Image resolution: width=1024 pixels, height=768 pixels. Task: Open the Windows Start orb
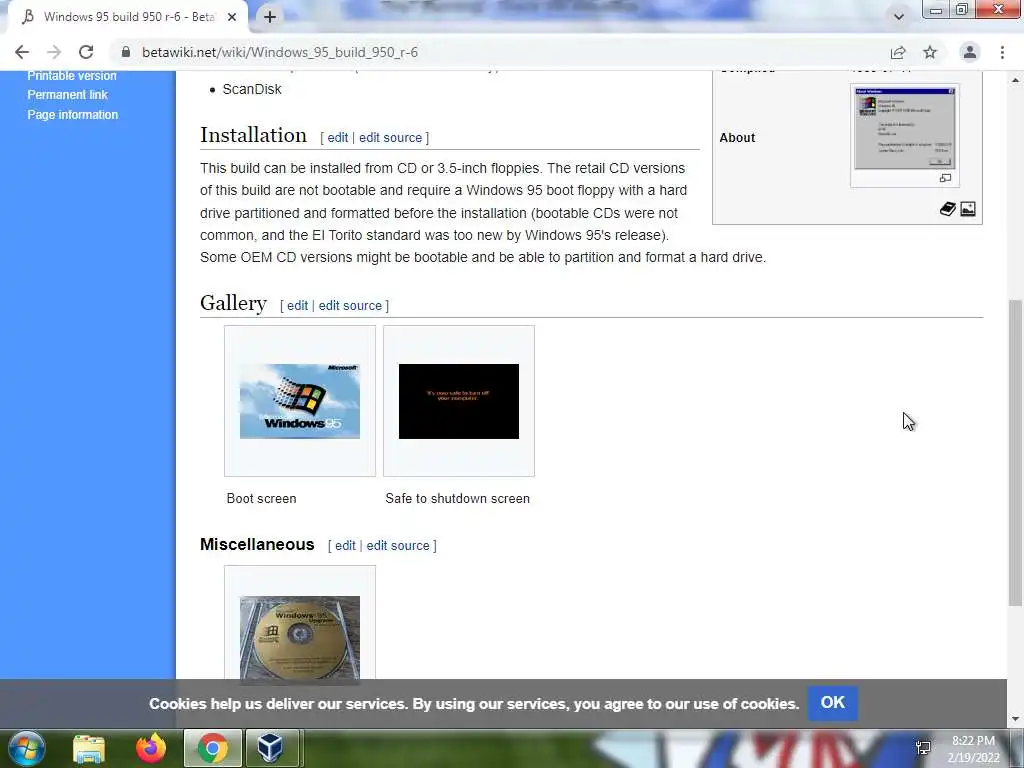[27, 748]
